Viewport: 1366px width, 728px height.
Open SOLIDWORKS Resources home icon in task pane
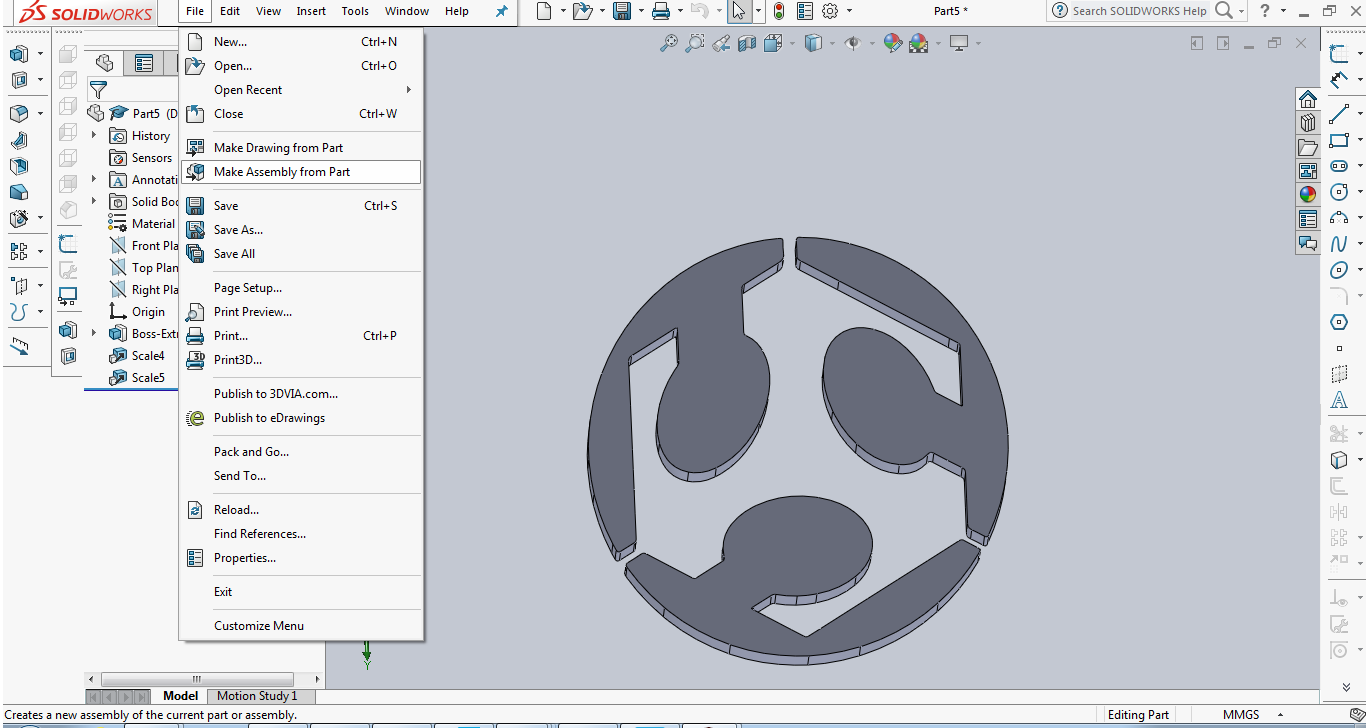tap(1308, 98)
